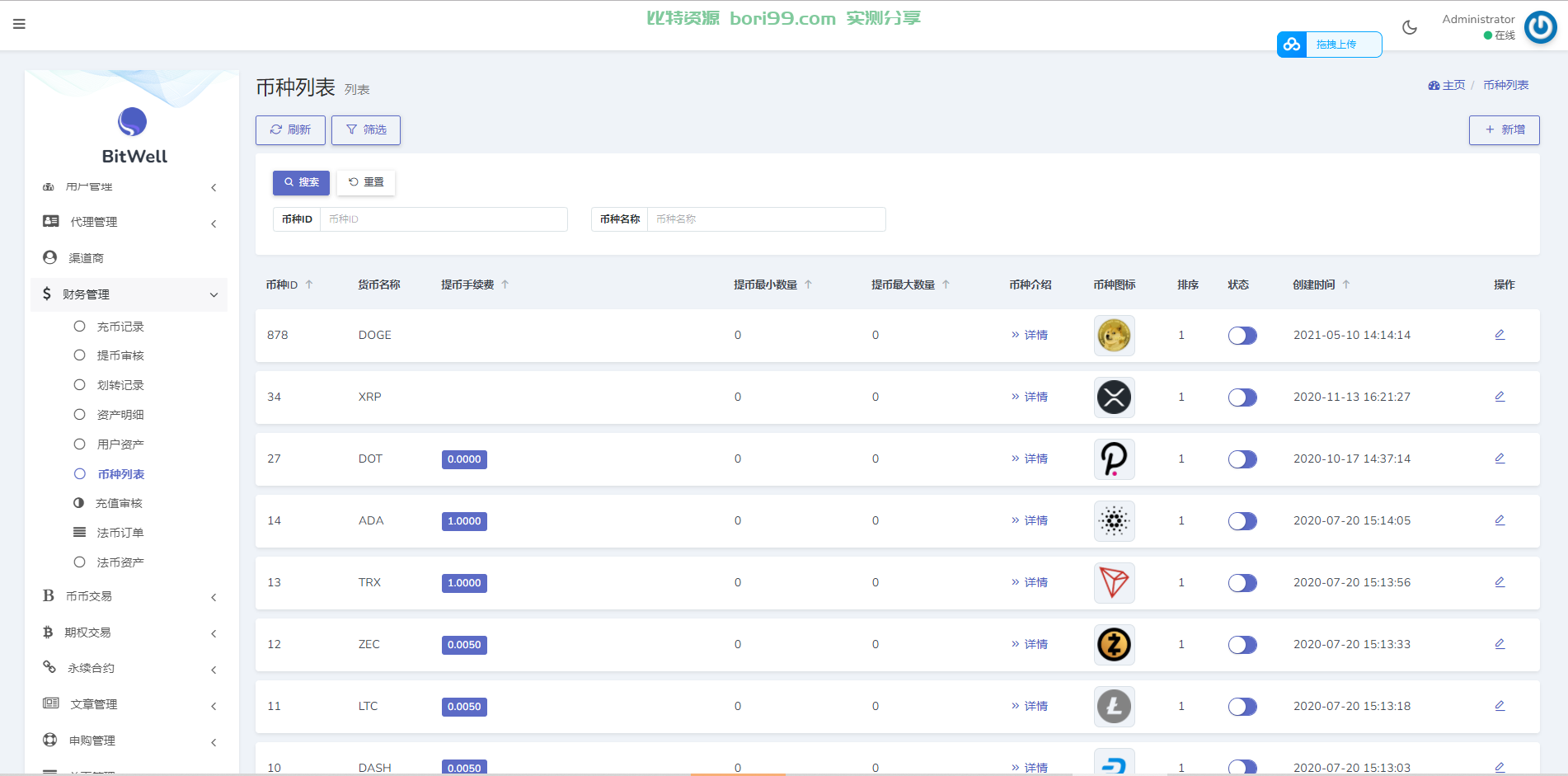Edit the XRP row pencil icon
The height and width of the screenshot is (776, 1568).
1500,397
